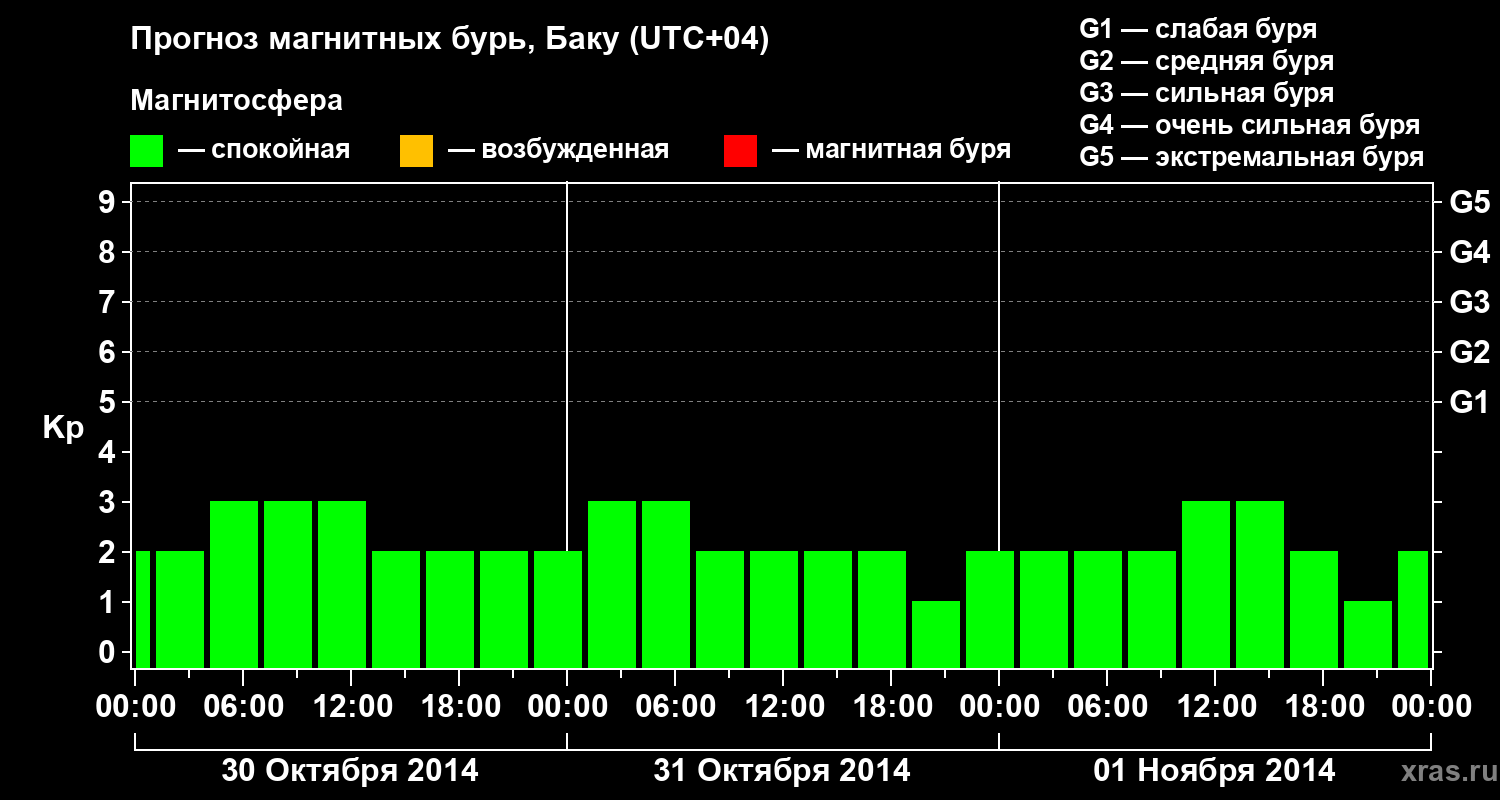Click the right-axis 'G1' storm level label

point(1469,402)
